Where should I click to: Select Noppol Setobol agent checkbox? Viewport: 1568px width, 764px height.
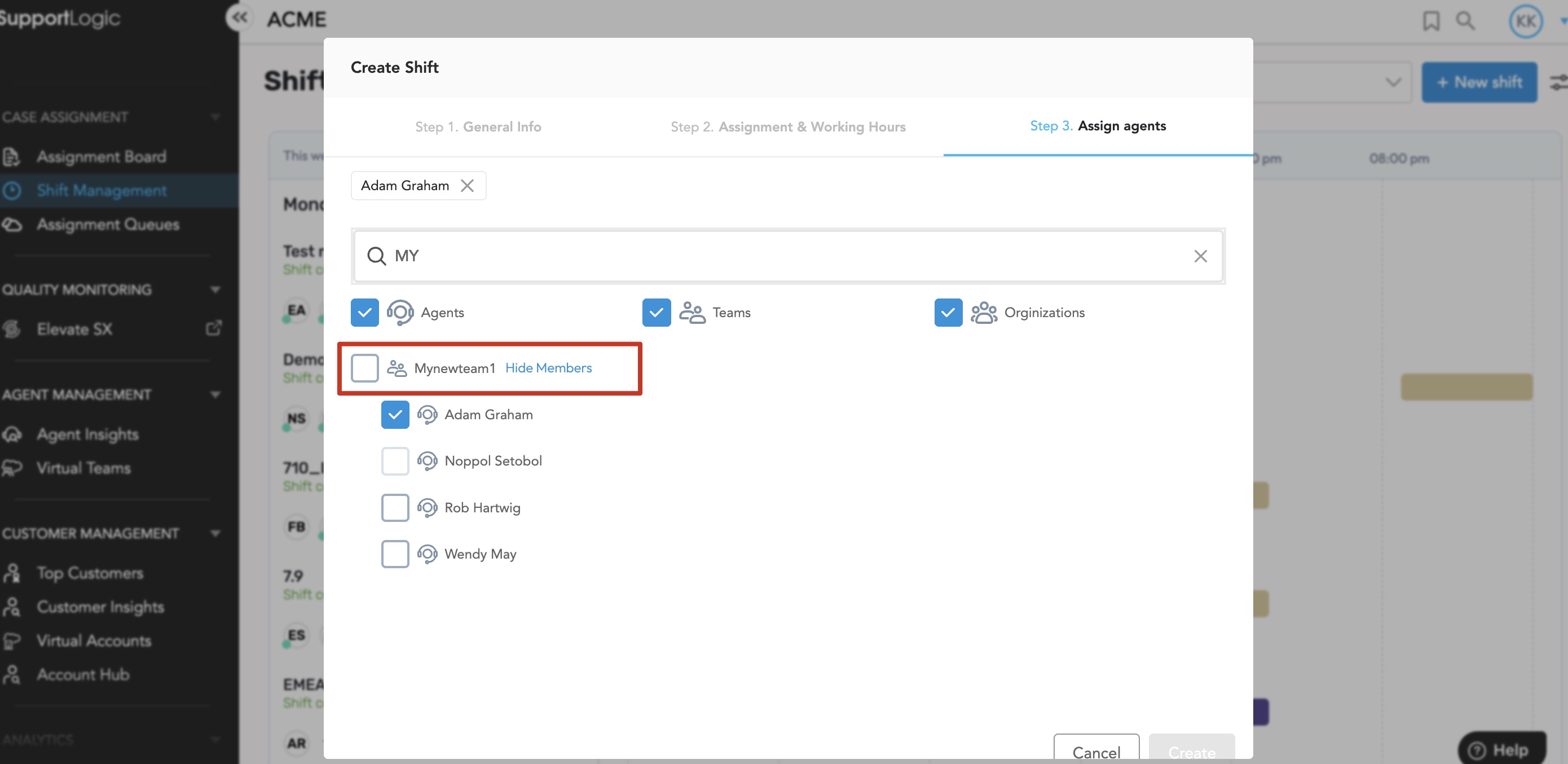pos(395,462)
